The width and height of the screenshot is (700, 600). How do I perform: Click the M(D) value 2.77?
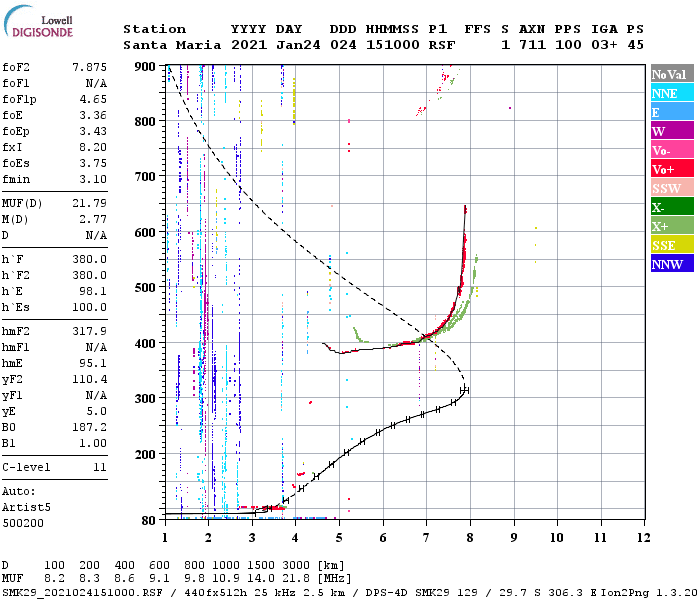click(x=93, y=219)
